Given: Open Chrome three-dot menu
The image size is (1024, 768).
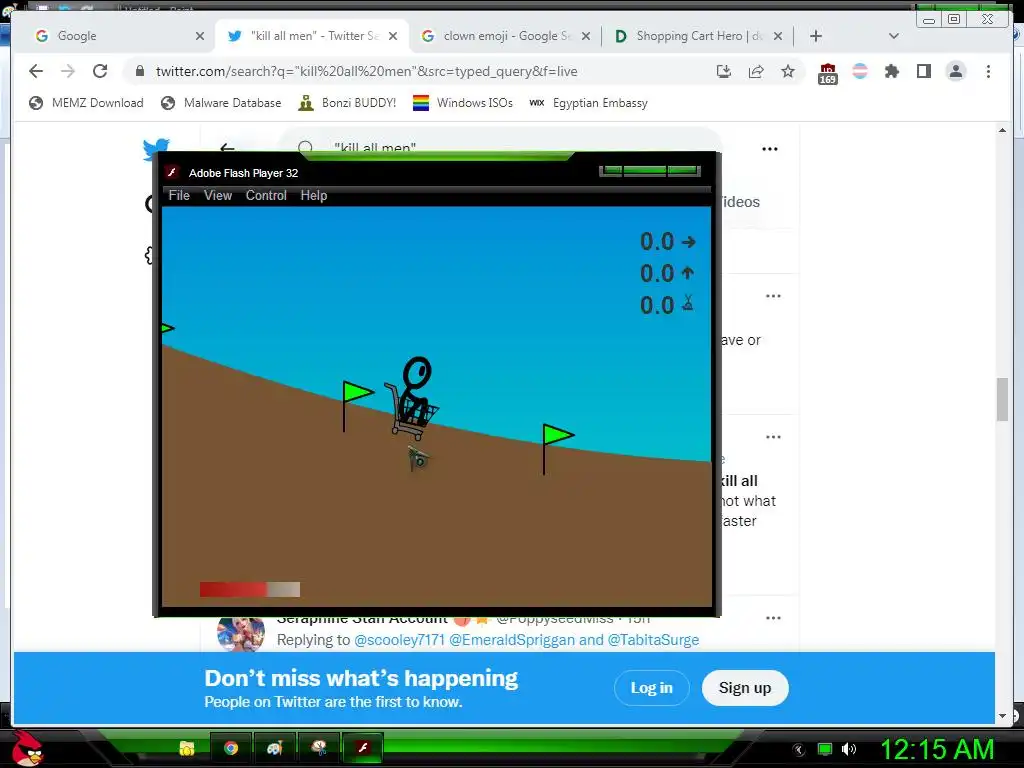Looking at the screenshot, I should coord(988,71).
